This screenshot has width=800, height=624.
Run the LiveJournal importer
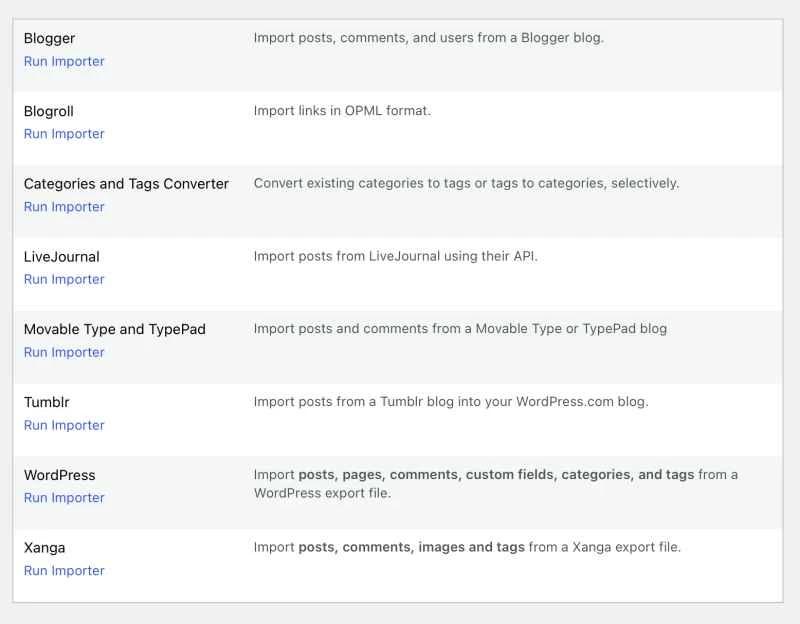pyautogui.click(x=64, y=279)
